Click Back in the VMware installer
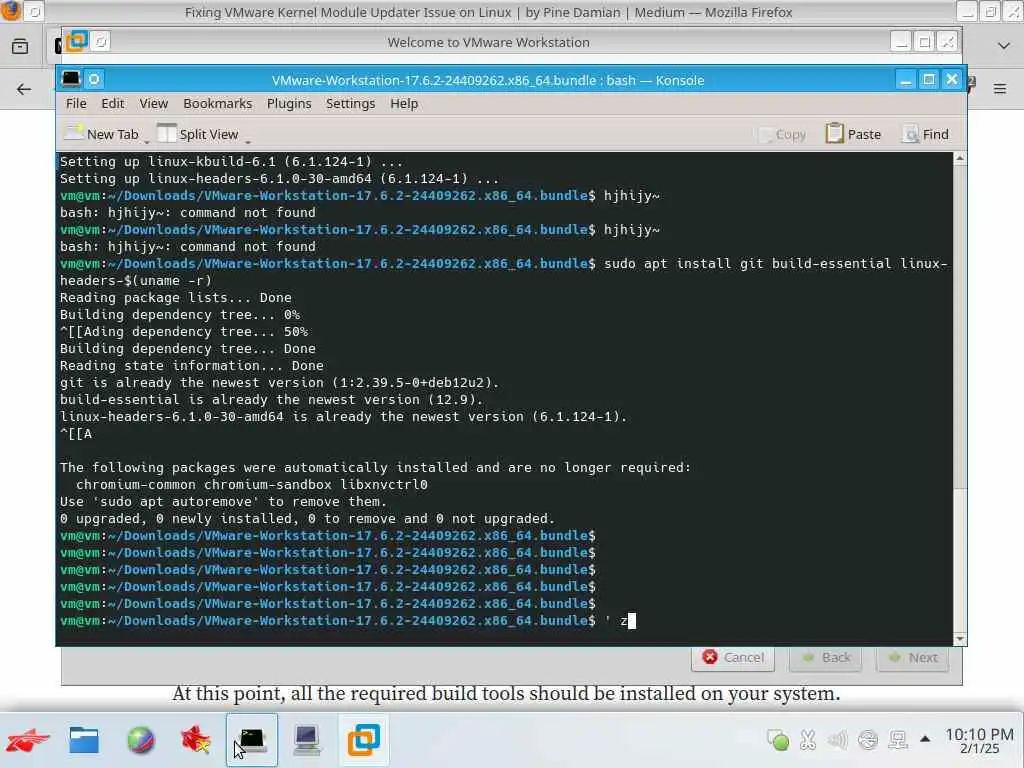Image resolution: width=1024 pixels, height=768 pixels. tap(825, 658)
